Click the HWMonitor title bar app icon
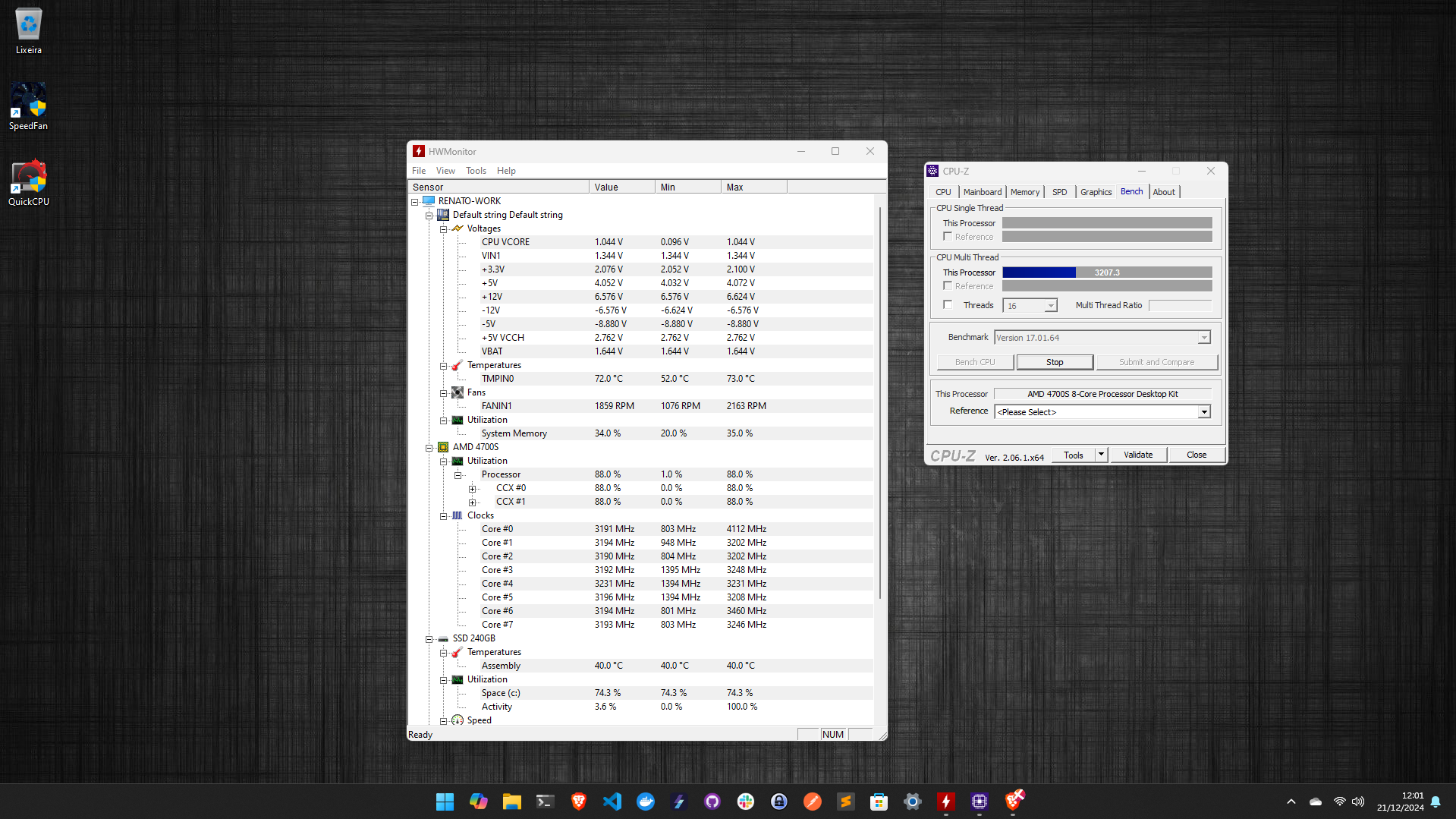Screen dimensions: 1456x819 coord(419,151)
